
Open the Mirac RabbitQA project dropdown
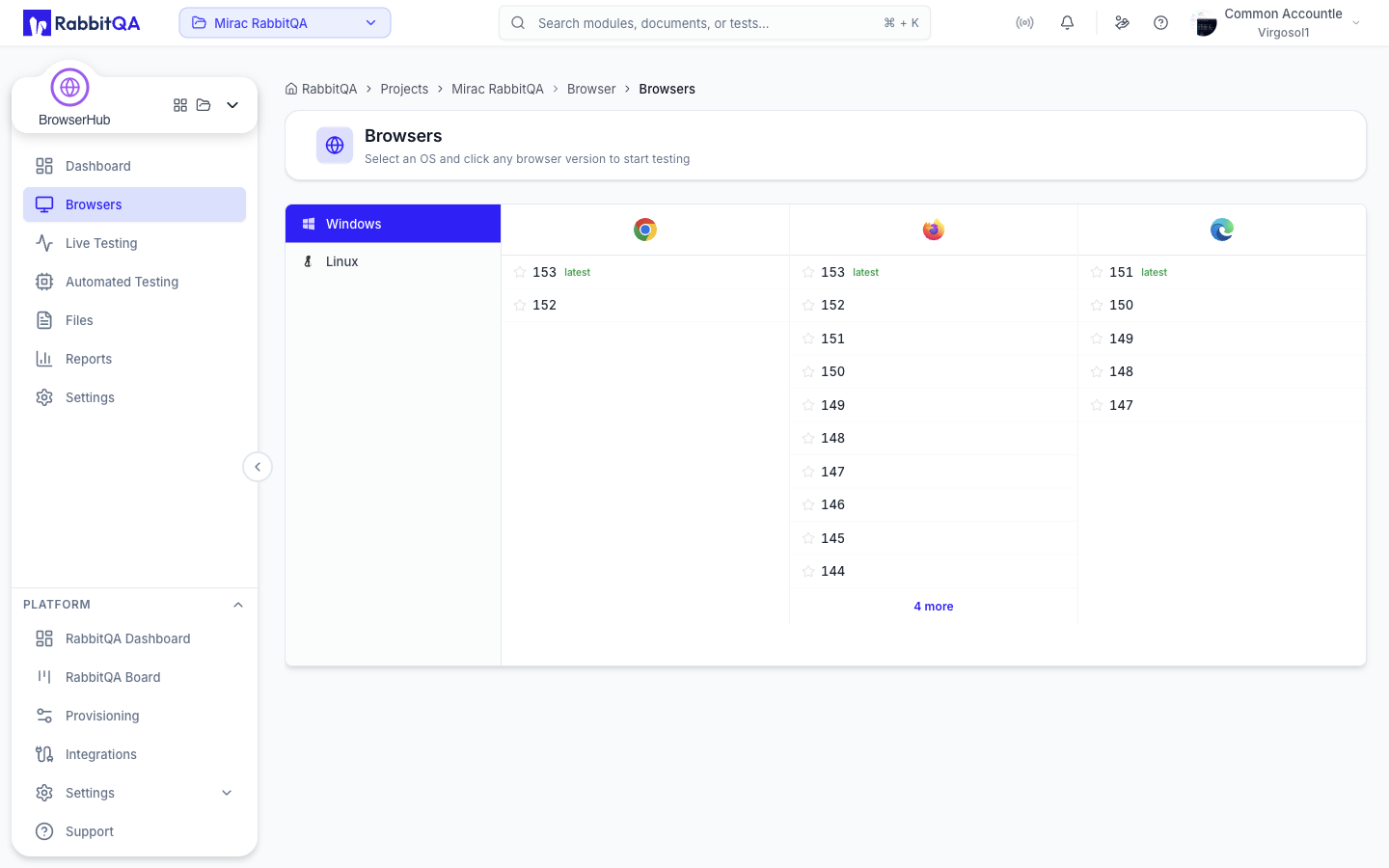[285, 23]
